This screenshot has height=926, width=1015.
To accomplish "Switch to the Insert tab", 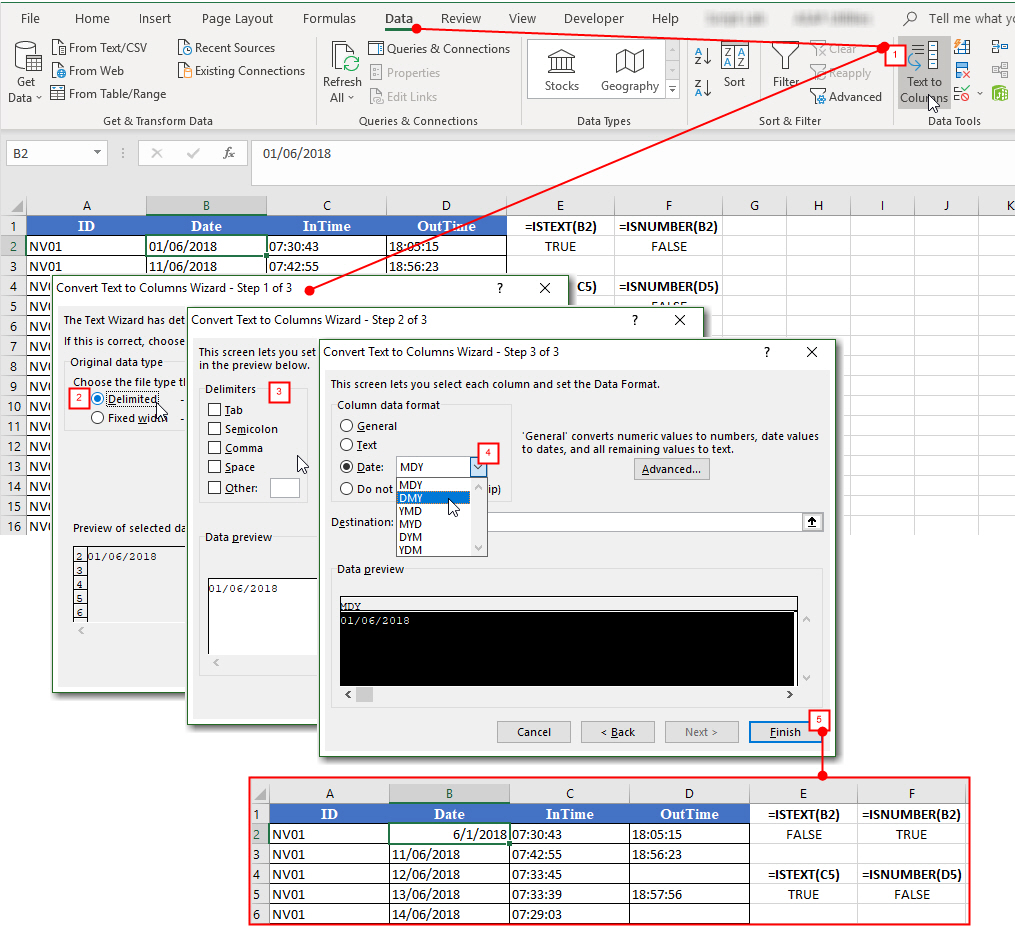I will pyautogui.click(x=155, y=19).
